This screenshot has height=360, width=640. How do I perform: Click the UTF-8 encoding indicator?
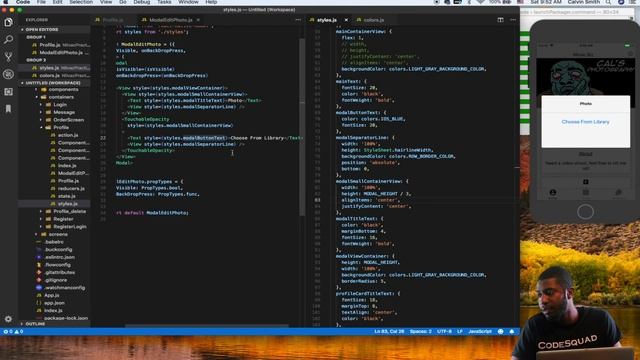point(444,331)
